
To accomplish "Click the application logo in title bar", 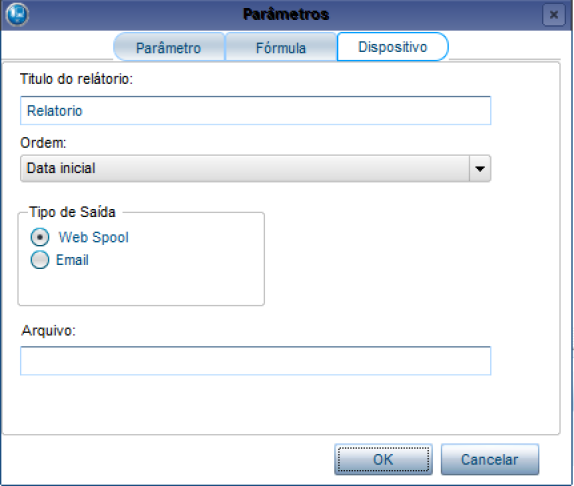I will pos(17,14).
